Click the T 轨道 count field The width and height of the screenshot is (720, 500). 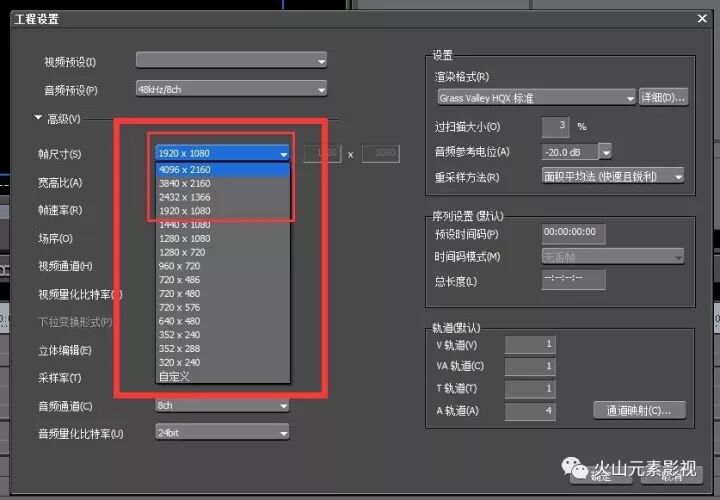[x=530, y=388]
